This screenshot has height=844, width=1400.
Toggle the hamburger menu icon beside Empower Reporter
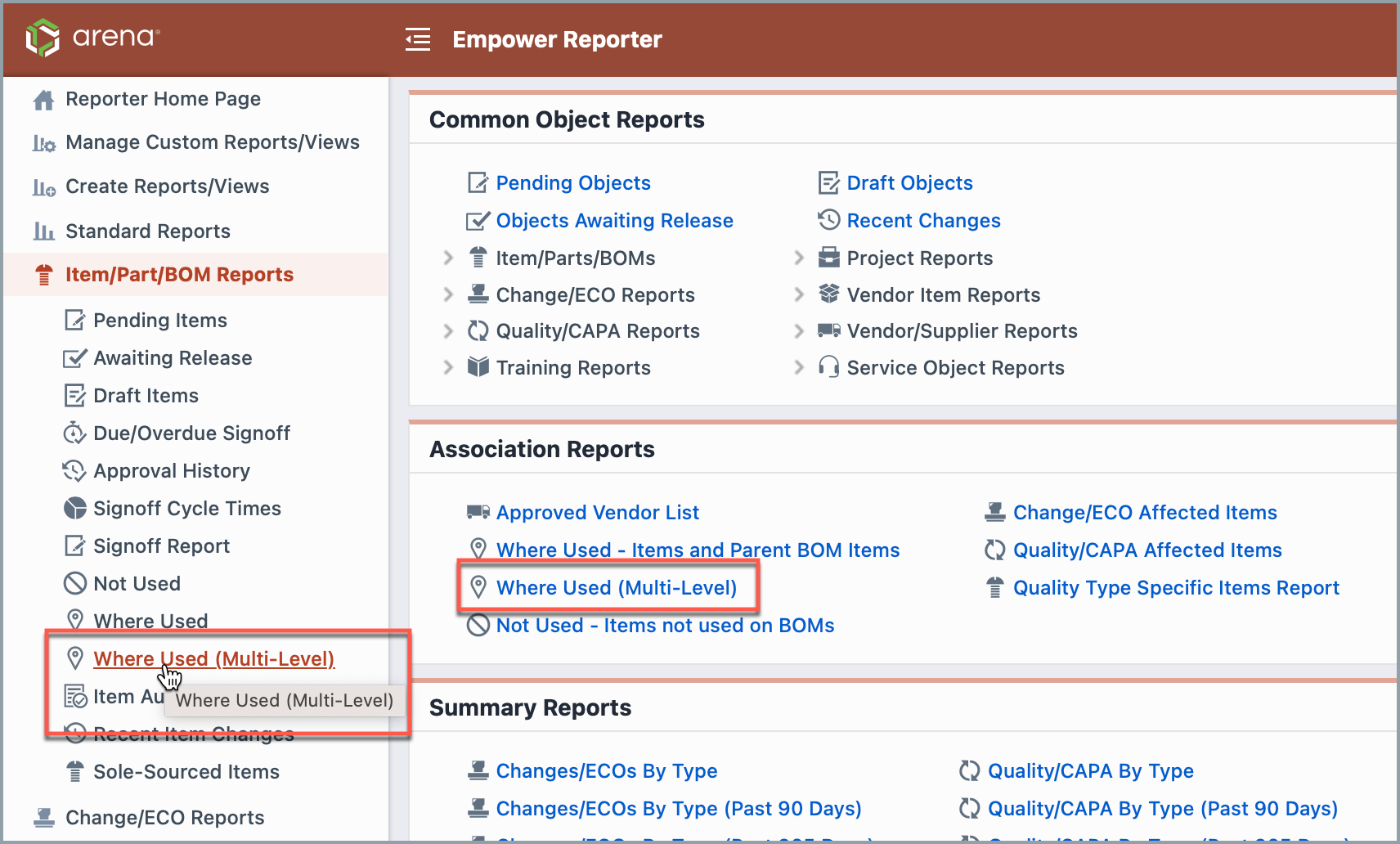coord(418,39)
